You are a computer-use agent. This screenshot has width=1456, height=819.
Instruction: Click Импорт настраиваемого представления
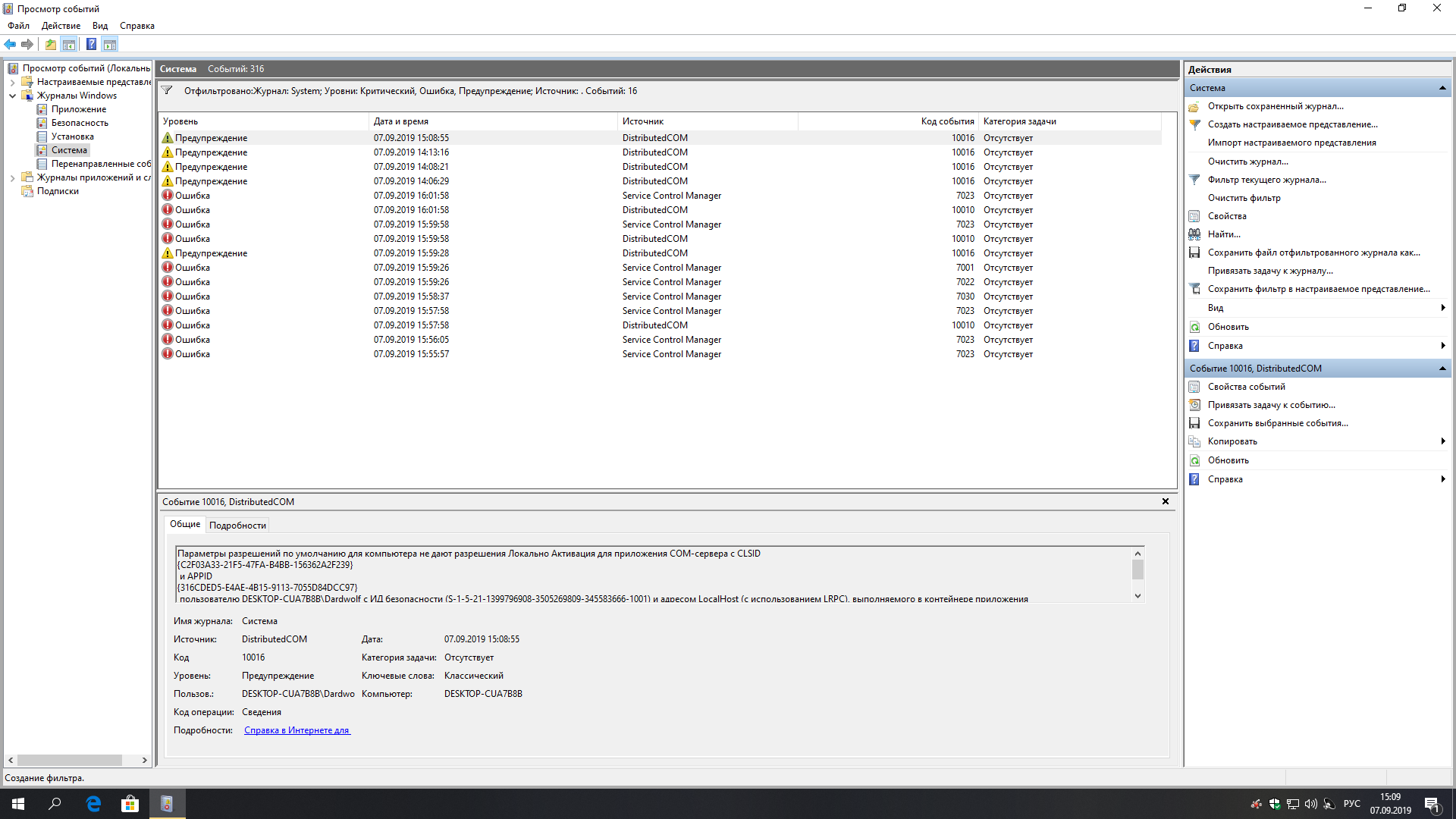point(1292,143)
